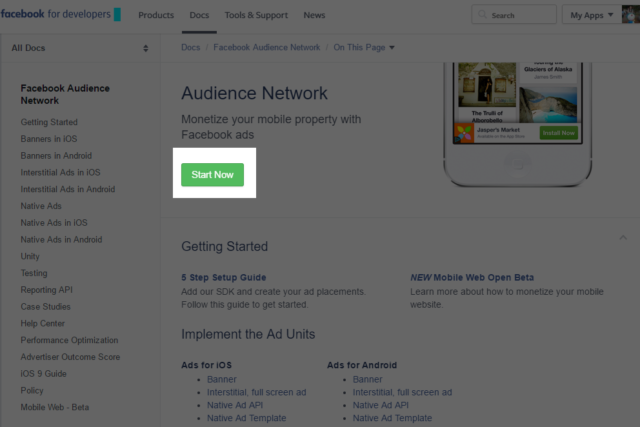Collapse the Getting Started section chevron
Screen dimensions: 640x427
tap(623, 238)
